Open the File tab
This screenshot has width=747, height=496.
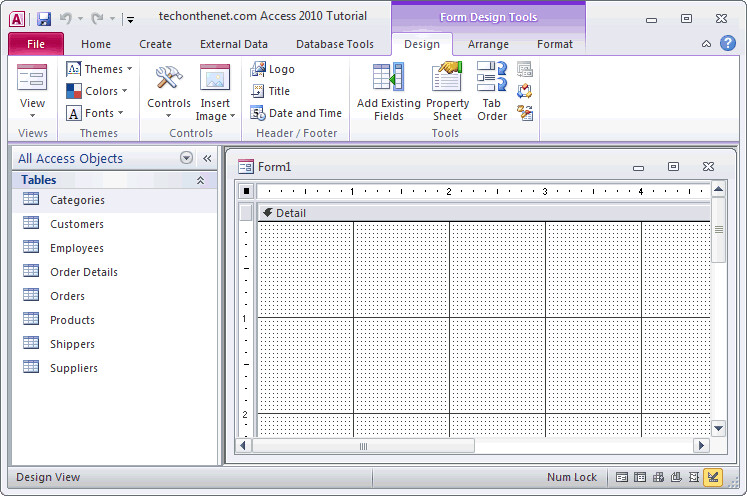pos(36,44)
